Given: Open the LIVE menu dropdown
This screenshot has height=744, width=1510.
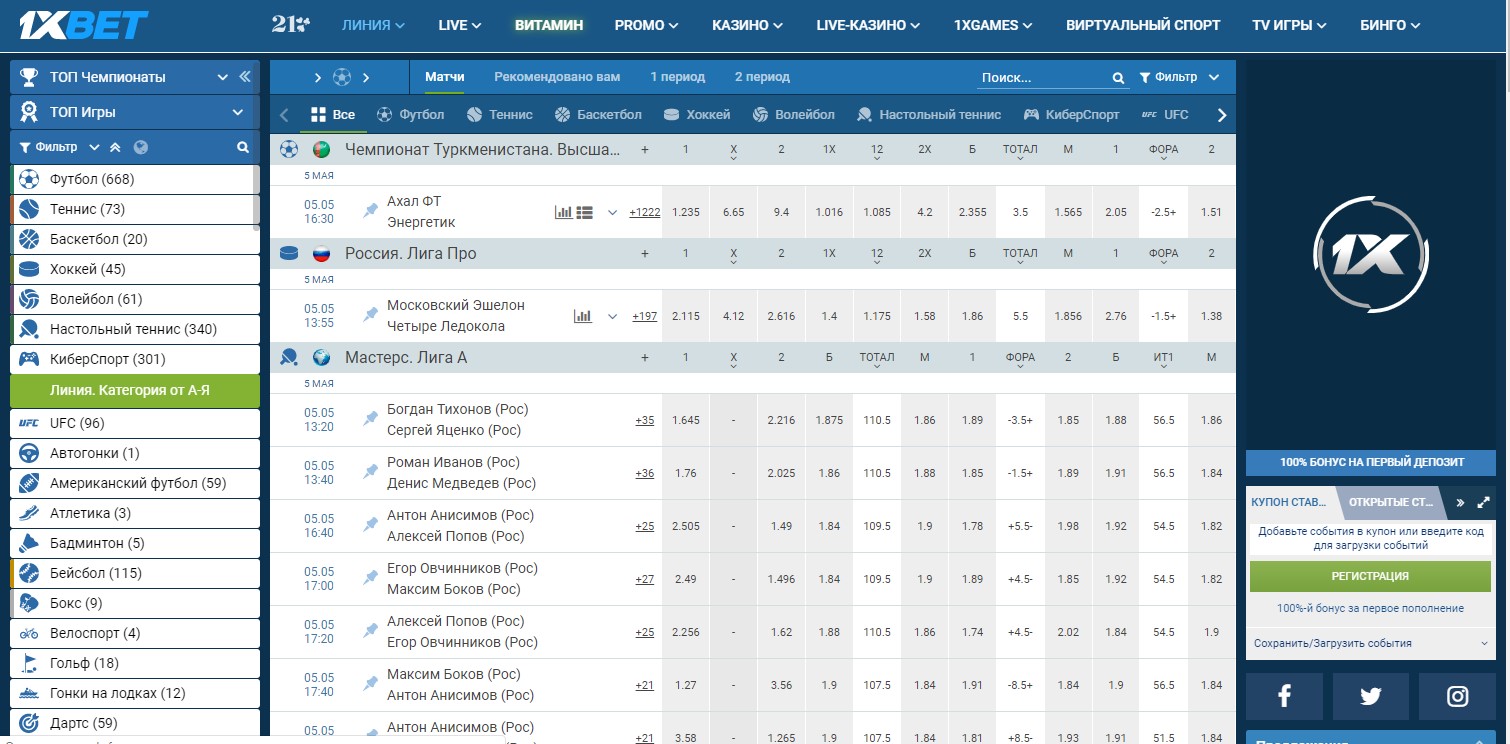Looking at the screenshot, I should pos(460,25).
